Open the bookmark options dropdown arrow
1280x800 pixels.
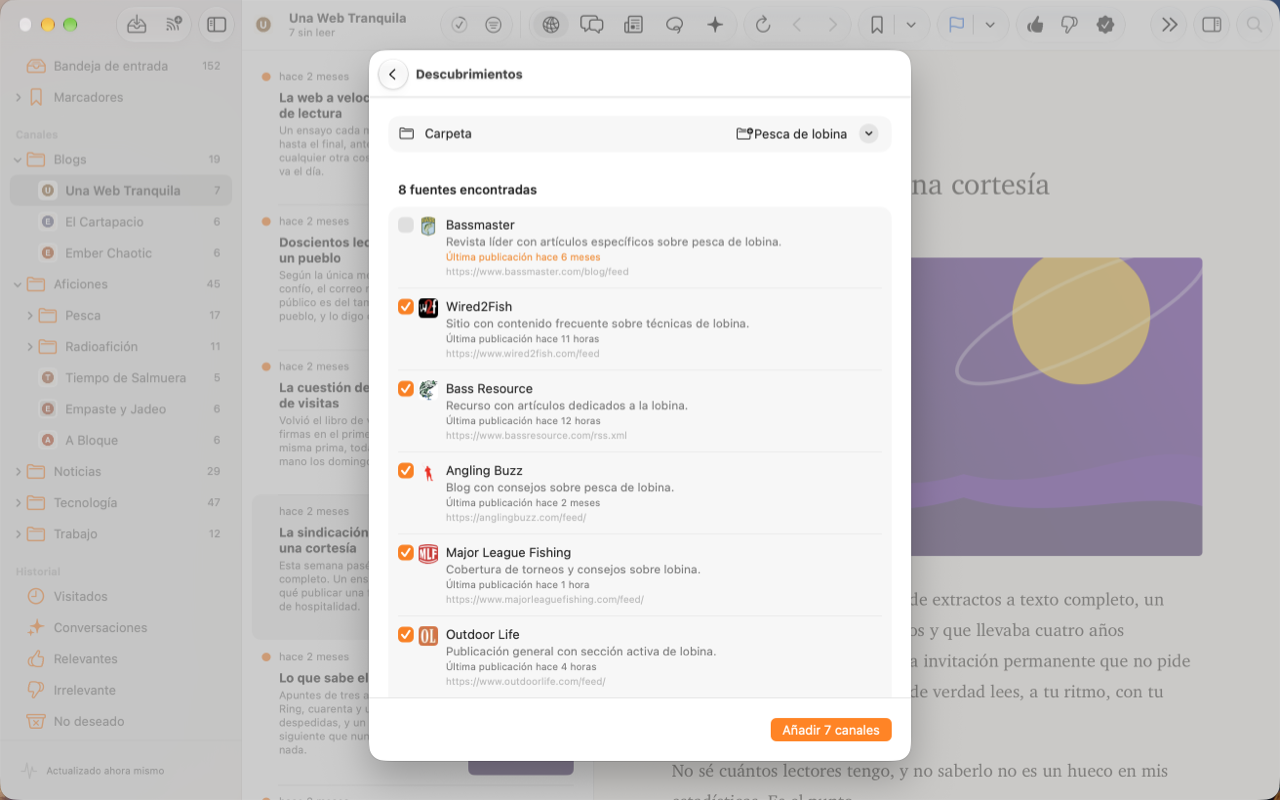click(x=911, y=25)
